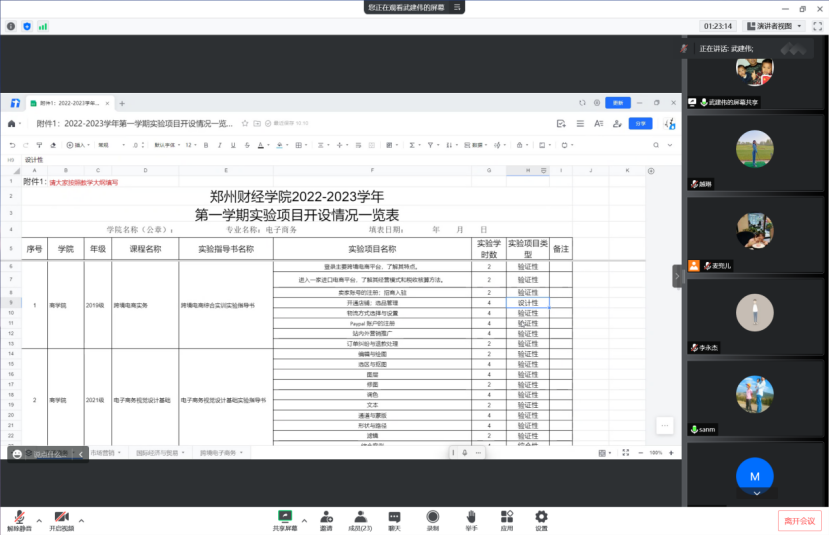This screenshot has width=830, height=535.
Task: Check green network signal indicator
Action: [43, 26]
